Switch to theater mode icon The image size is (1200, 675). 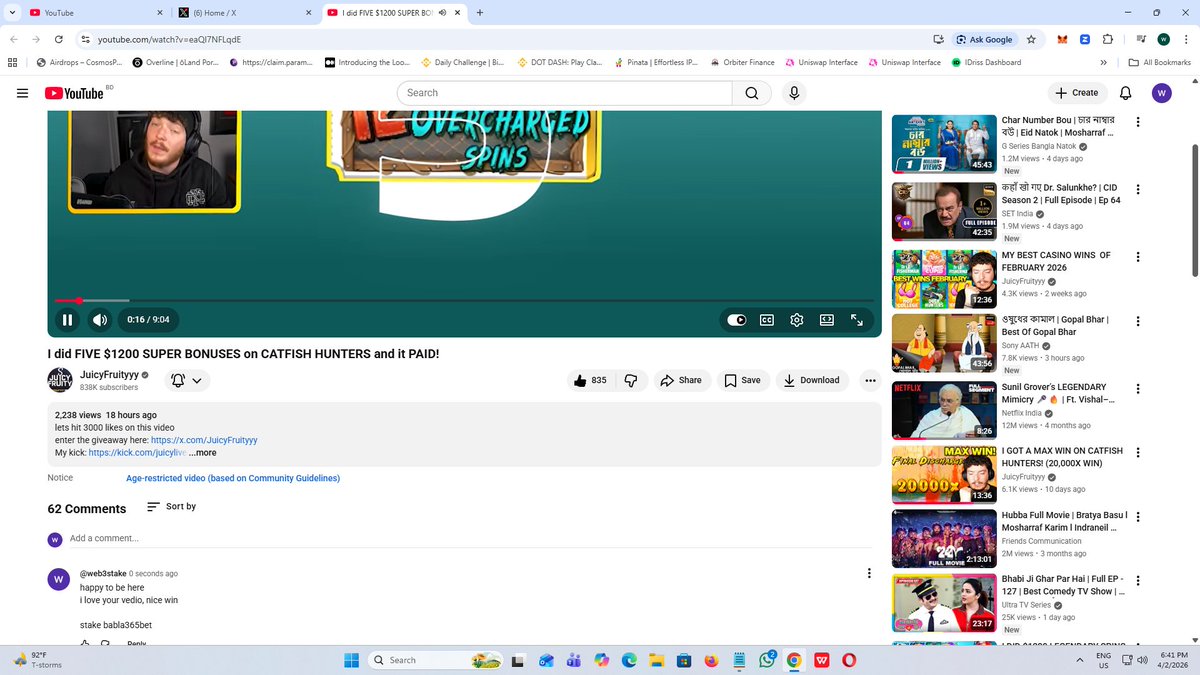(827, 320)
